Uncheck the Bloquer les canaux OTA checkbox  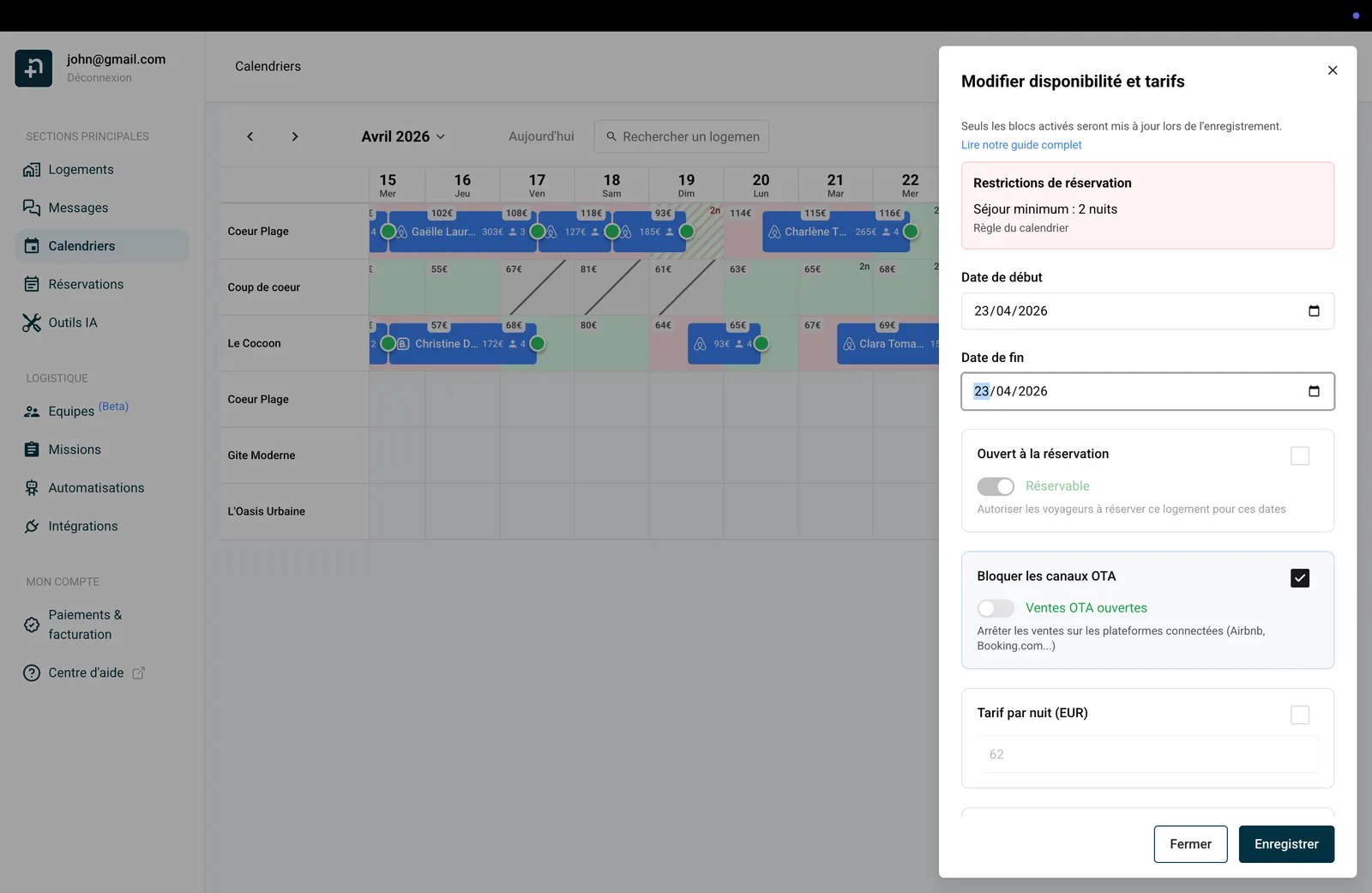(1300, 578)
